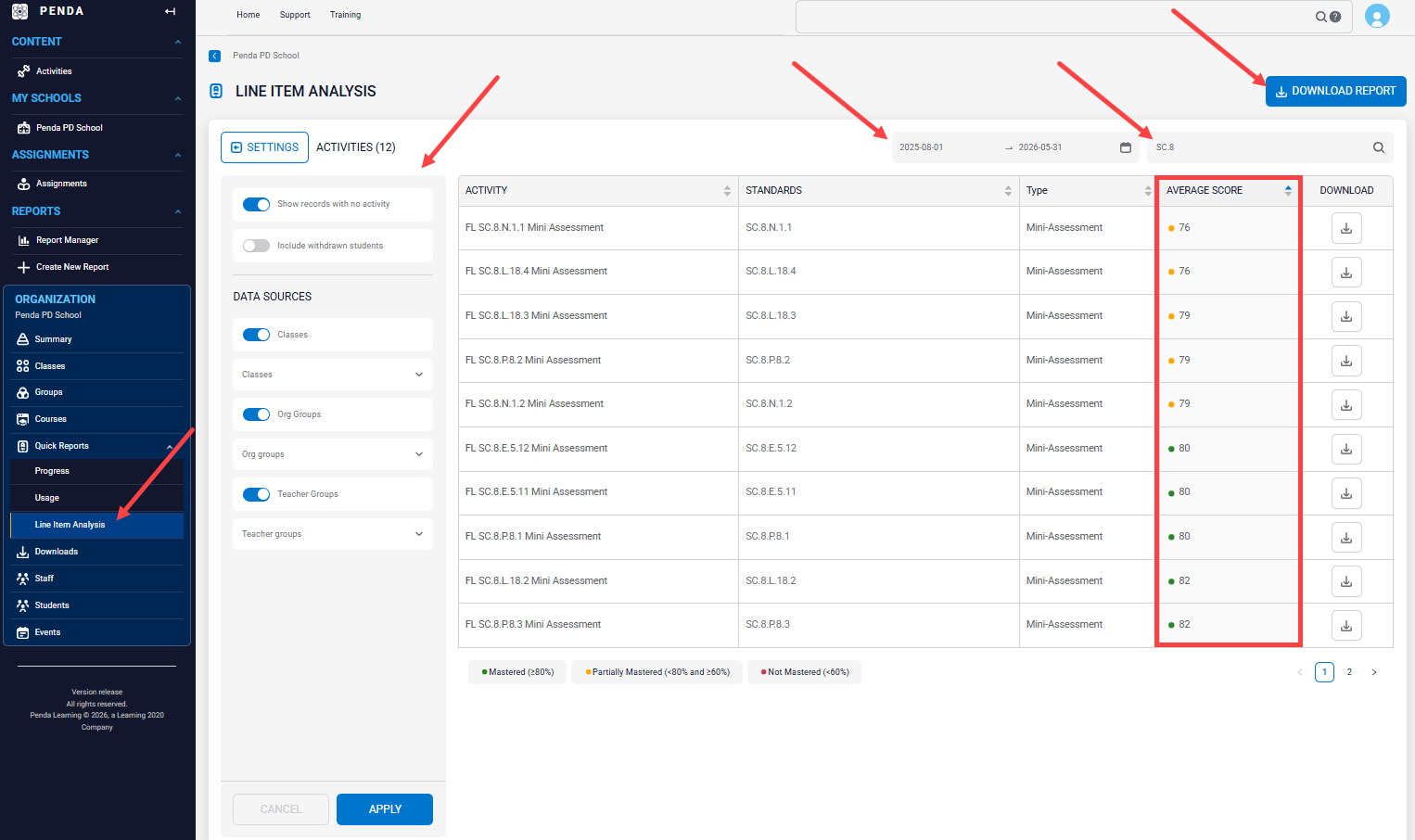Download FL SC.8.N.1.1 Mini Assessment report
The width and height of the screenshot is (1415, 840).
(x=1346, y=228)
